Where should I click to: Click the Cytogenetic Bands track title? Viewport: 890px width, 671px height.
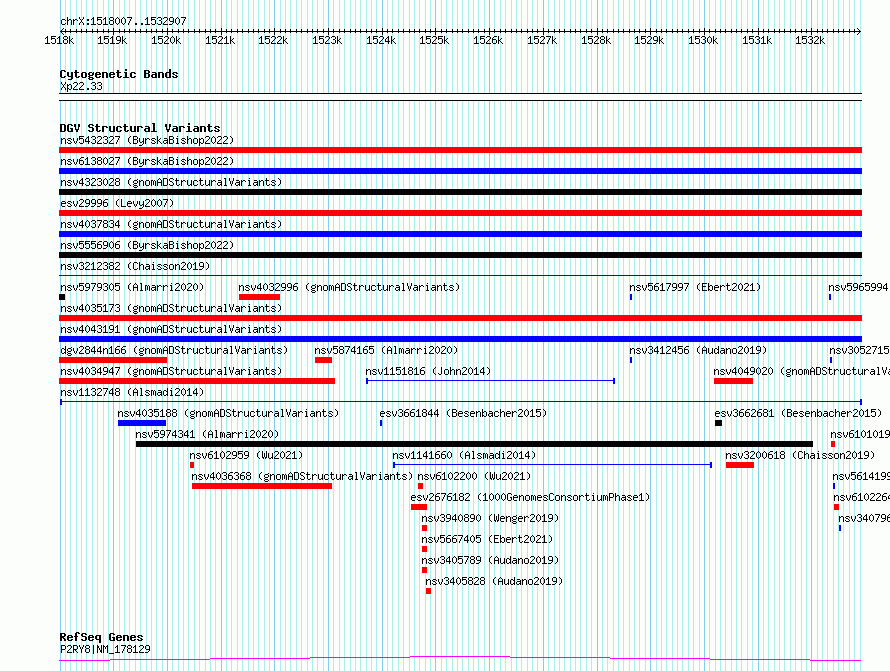coord(119,74)
